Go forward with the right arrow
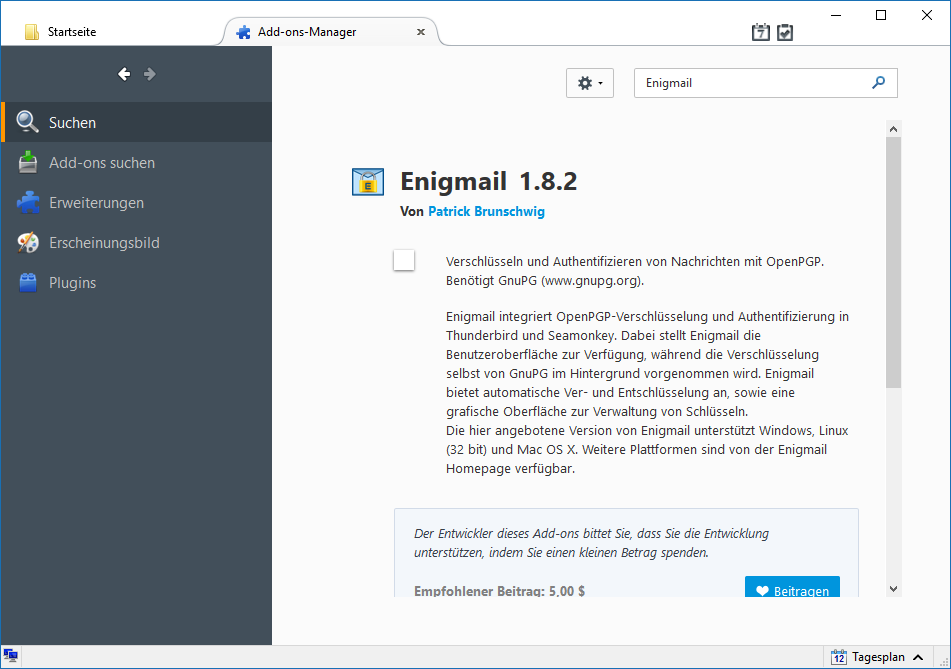This screenshot has height=669, width=951. [x=149, y=74]
